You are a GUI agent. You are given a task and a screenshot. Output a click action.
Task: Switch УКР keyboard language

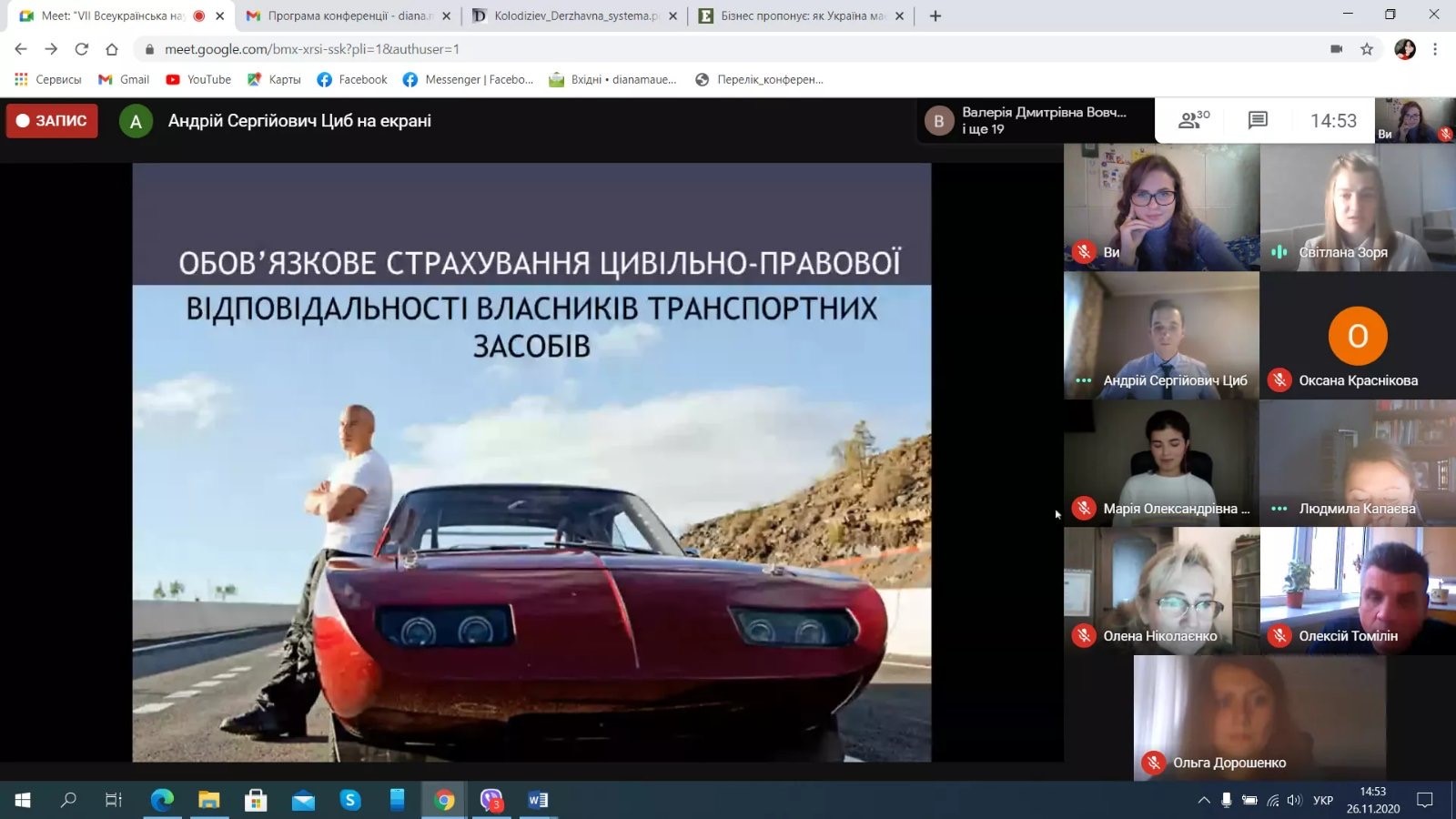[x=1323, y=800]
